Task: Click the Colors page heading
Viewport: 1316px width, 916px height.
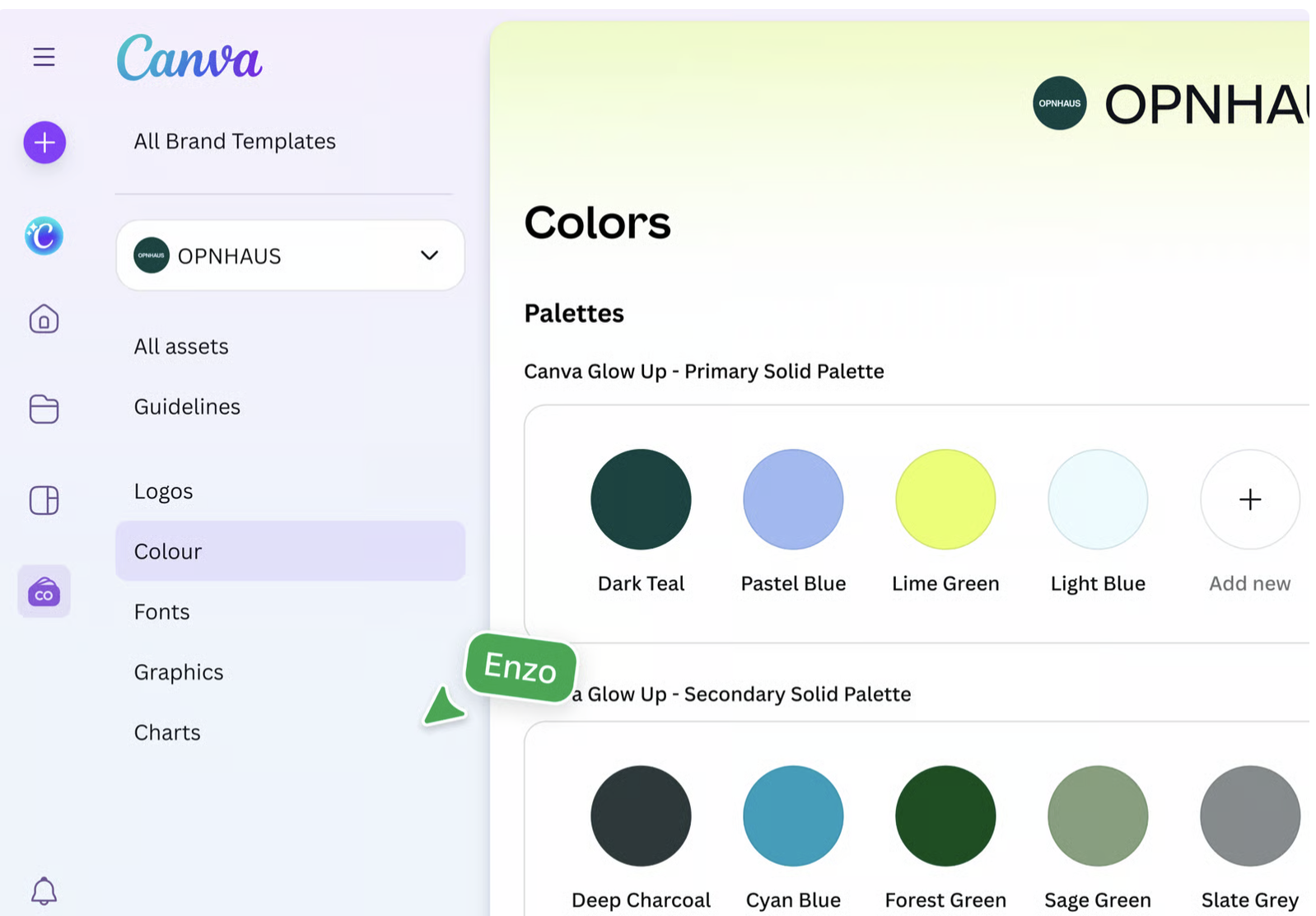Action: point(598,222)
